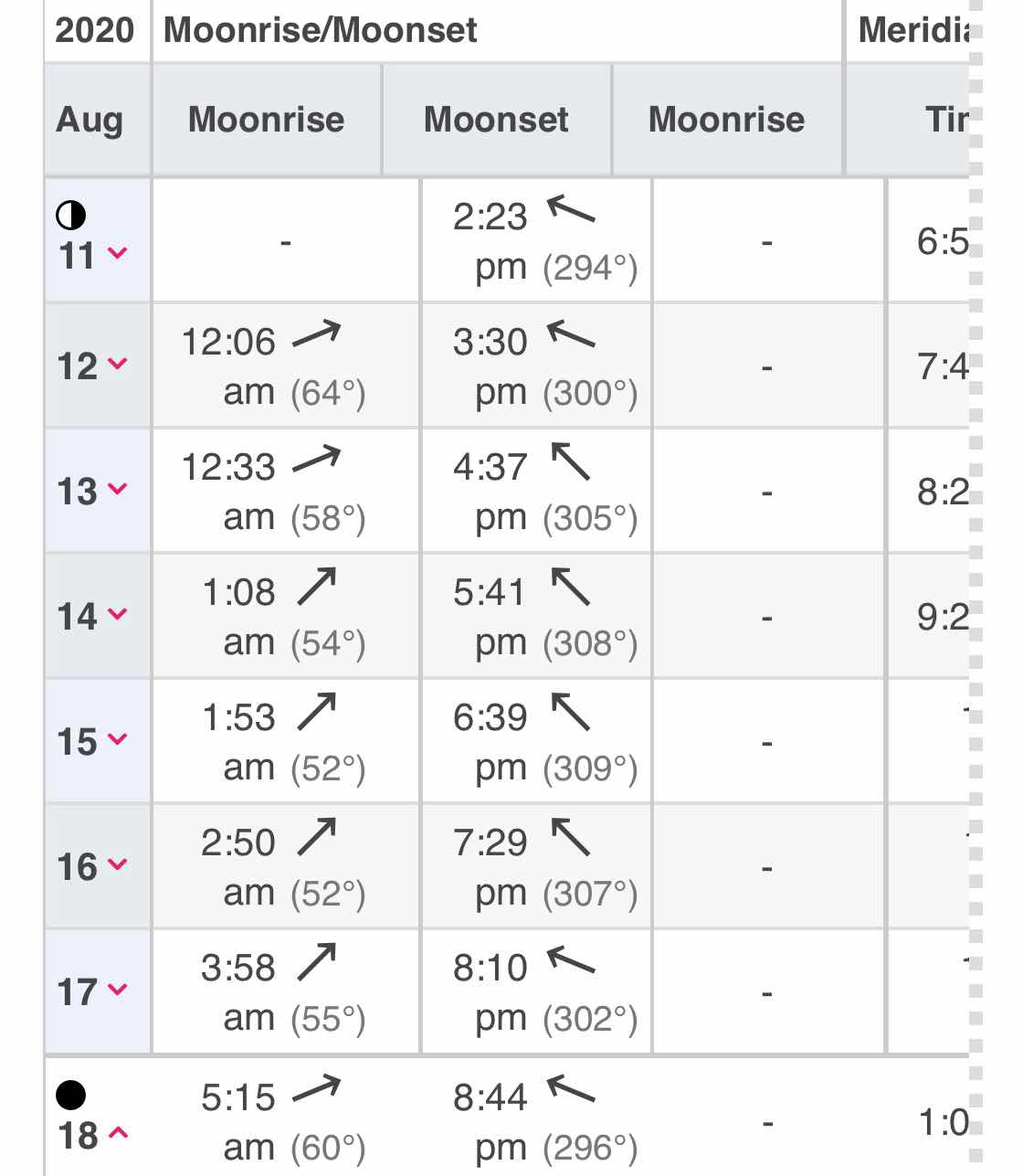Expand the August 11 row chevron

click(117, 253)
